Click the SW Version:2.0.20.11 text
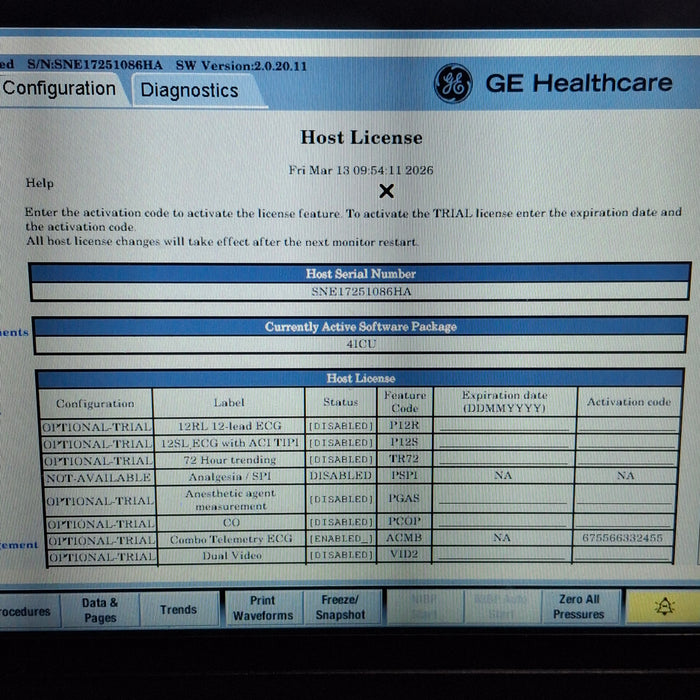 pos(241,66)
